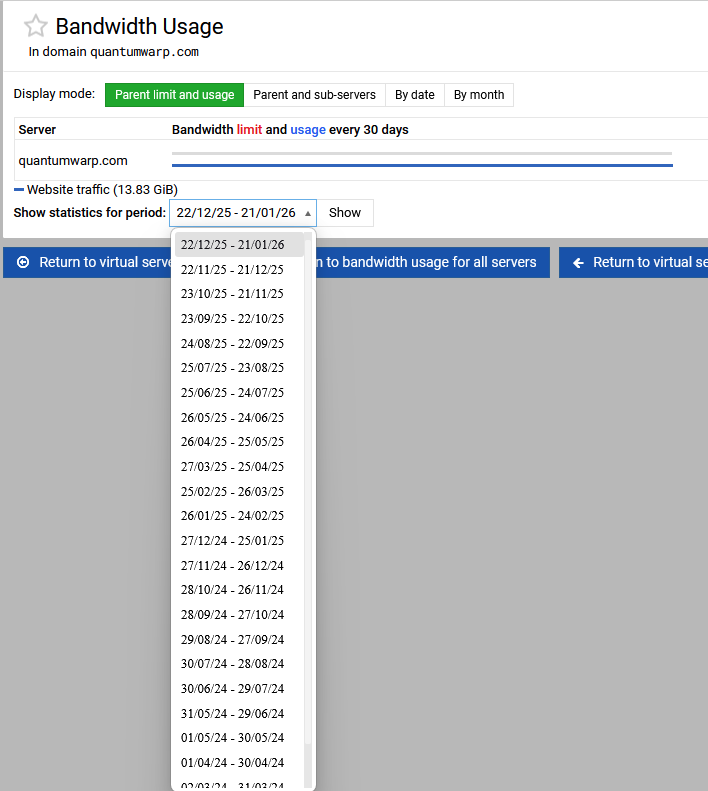Choose period 23/10/25 - 21/11/25
Image resolution: width=708 pixels, height=791 pixels.
232,294
